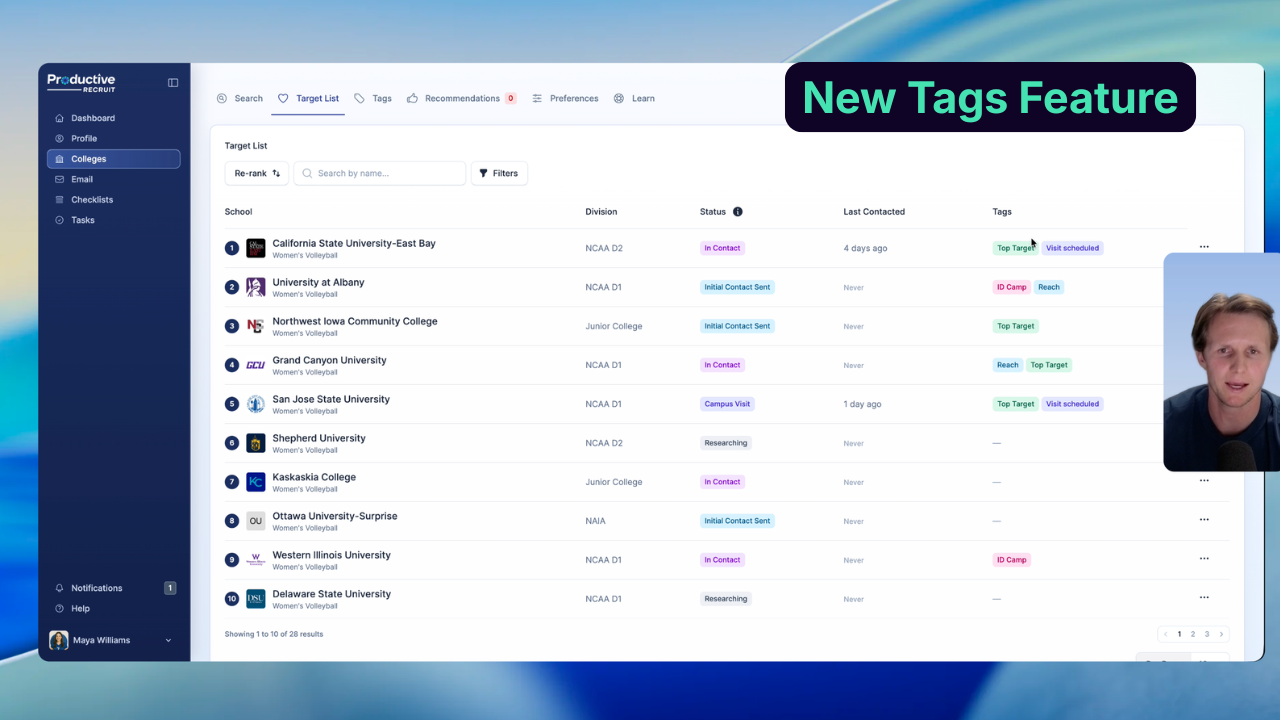Click ID Camp tag on Western Illinois University
Viewport: 1280px width, 720px height.
coord(1012,560)
